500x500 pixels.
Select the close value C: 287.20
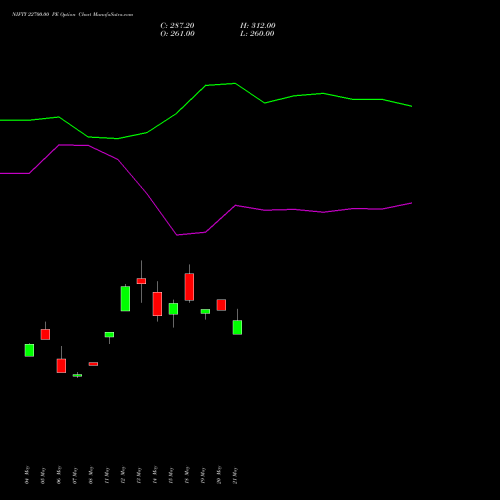177,26
